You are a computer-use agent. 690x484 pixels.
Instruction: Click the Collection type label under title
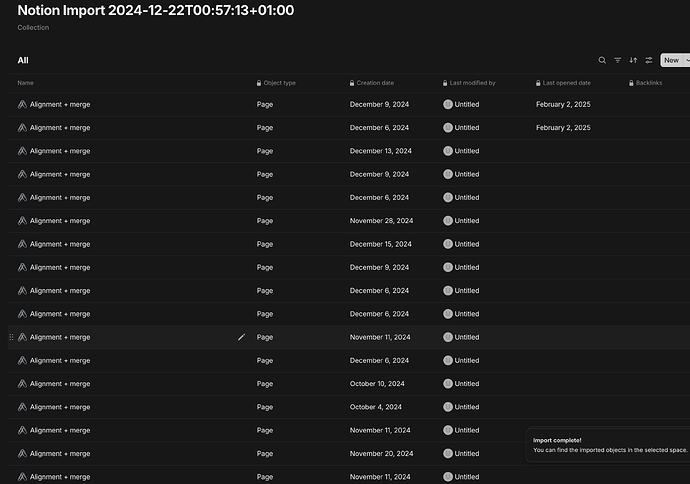(x=33, y=27)
